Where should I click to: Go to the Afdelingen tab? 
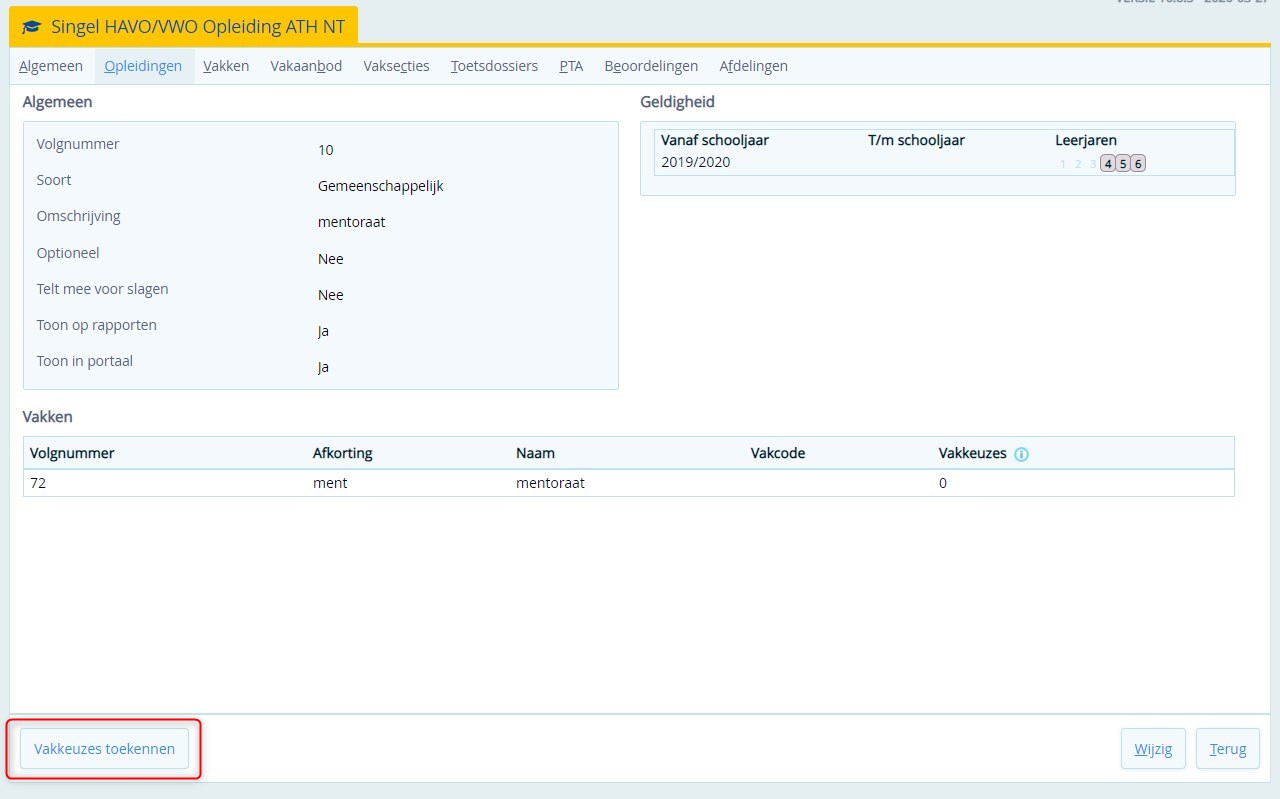753,66
